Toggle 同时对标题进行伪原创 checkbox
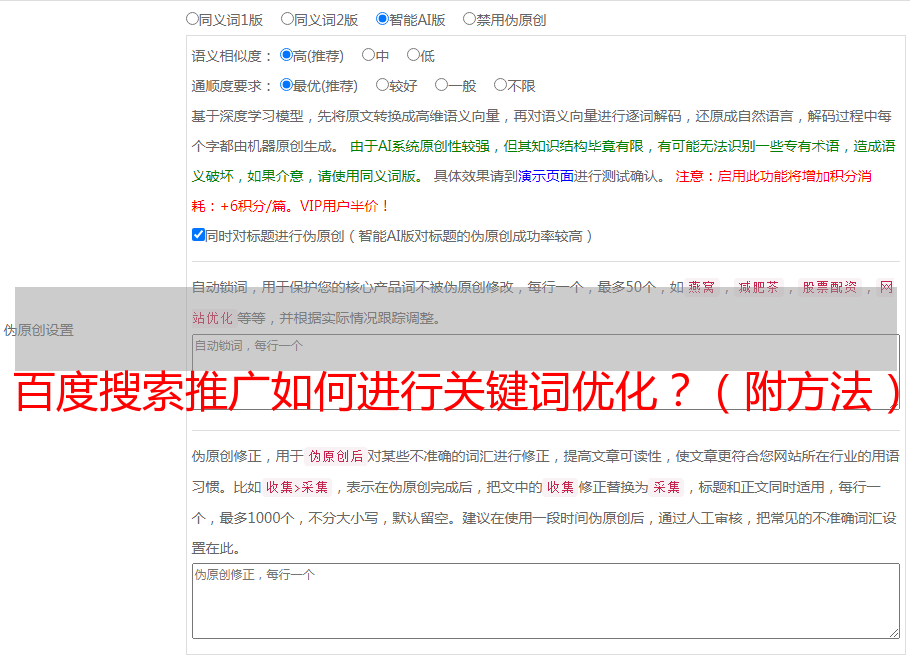The height and width of the screenshot is (658, 911). (198, 235)
